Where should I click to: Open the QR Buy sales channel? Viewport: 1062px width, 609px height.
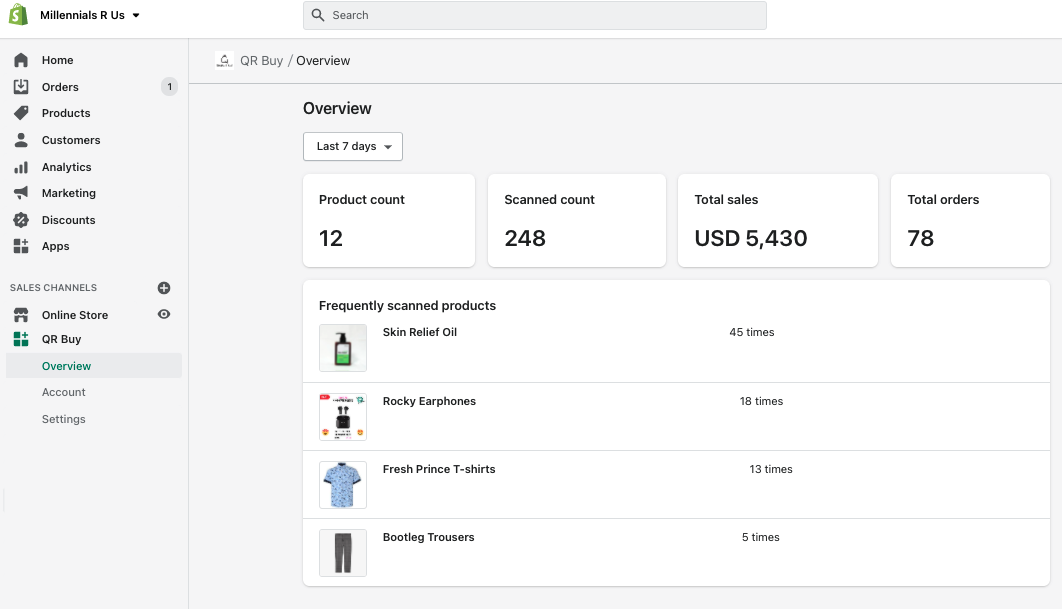[x=61, y=339]
